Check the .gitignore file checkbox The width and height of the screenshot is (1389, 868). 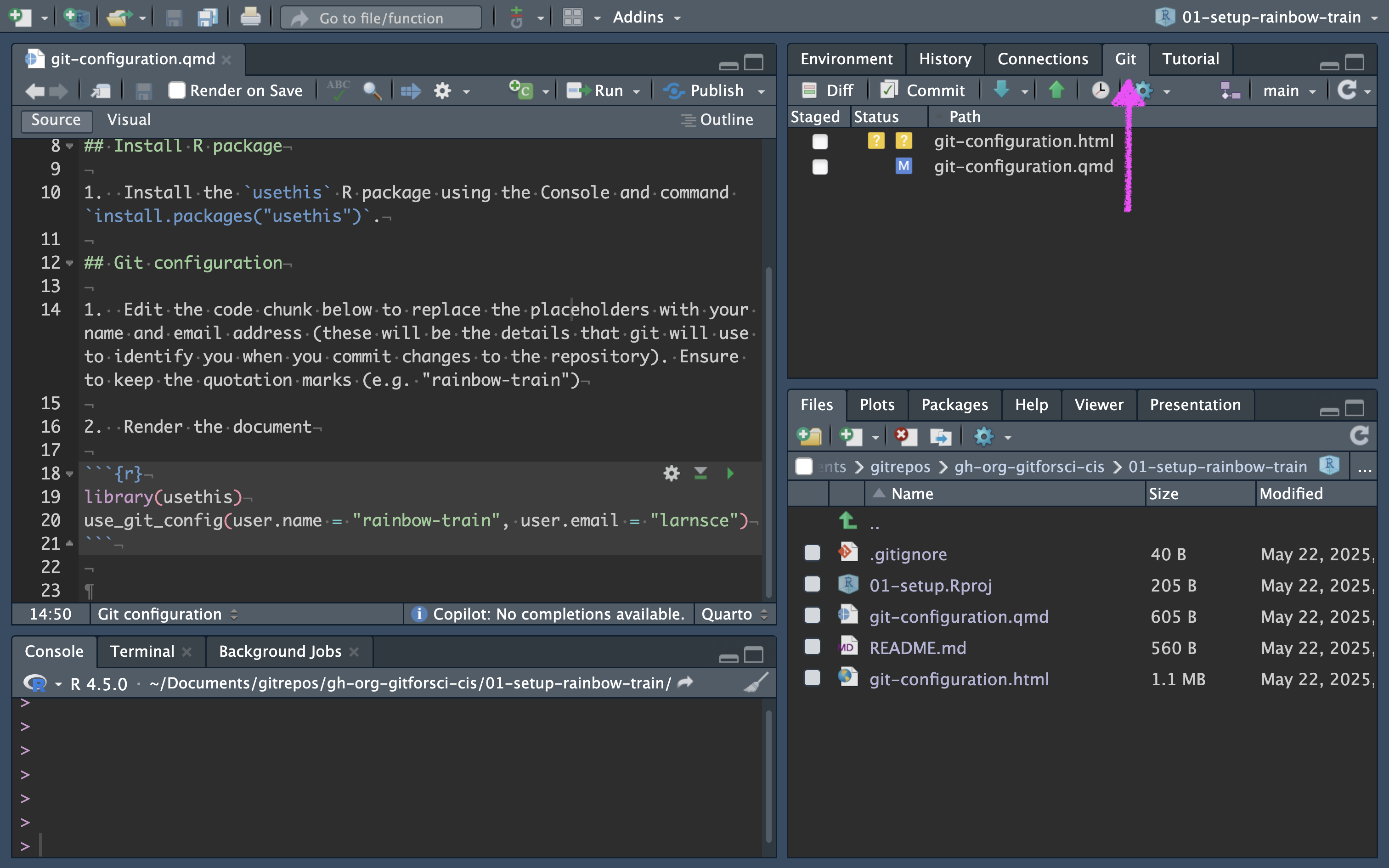pos(812,553)
